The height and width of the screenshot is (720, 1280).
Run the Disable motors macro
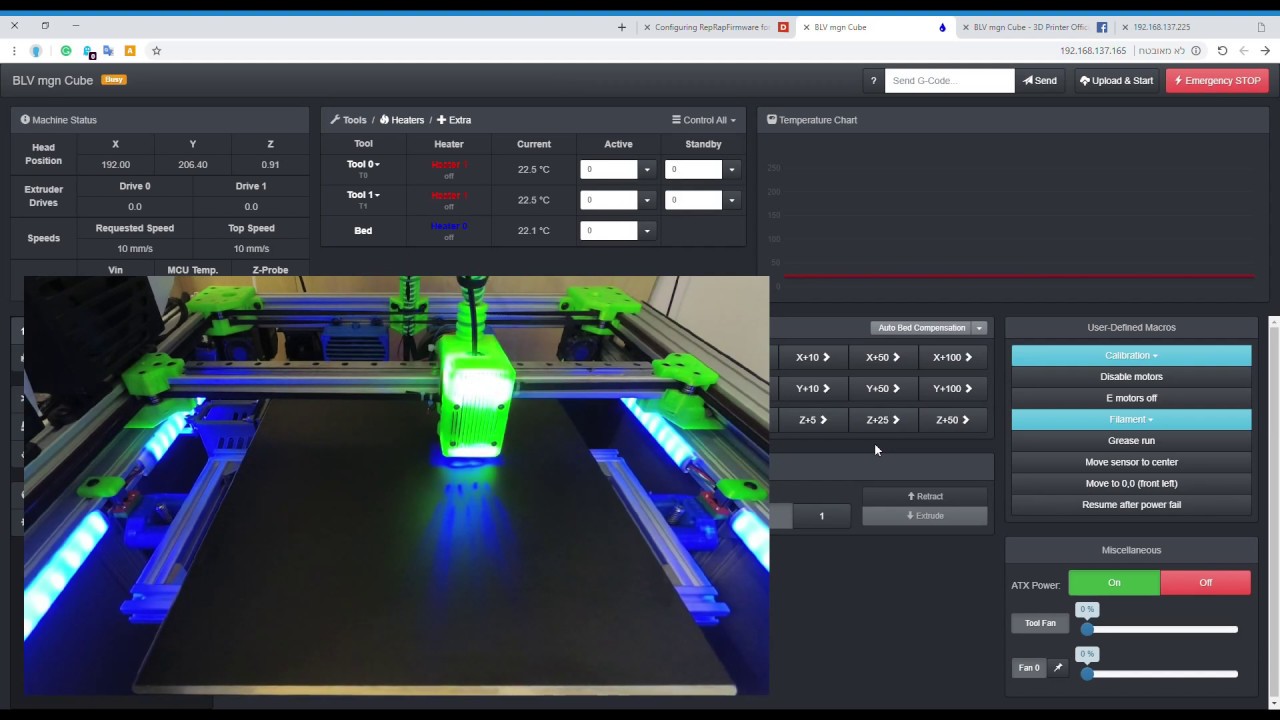1131,377
